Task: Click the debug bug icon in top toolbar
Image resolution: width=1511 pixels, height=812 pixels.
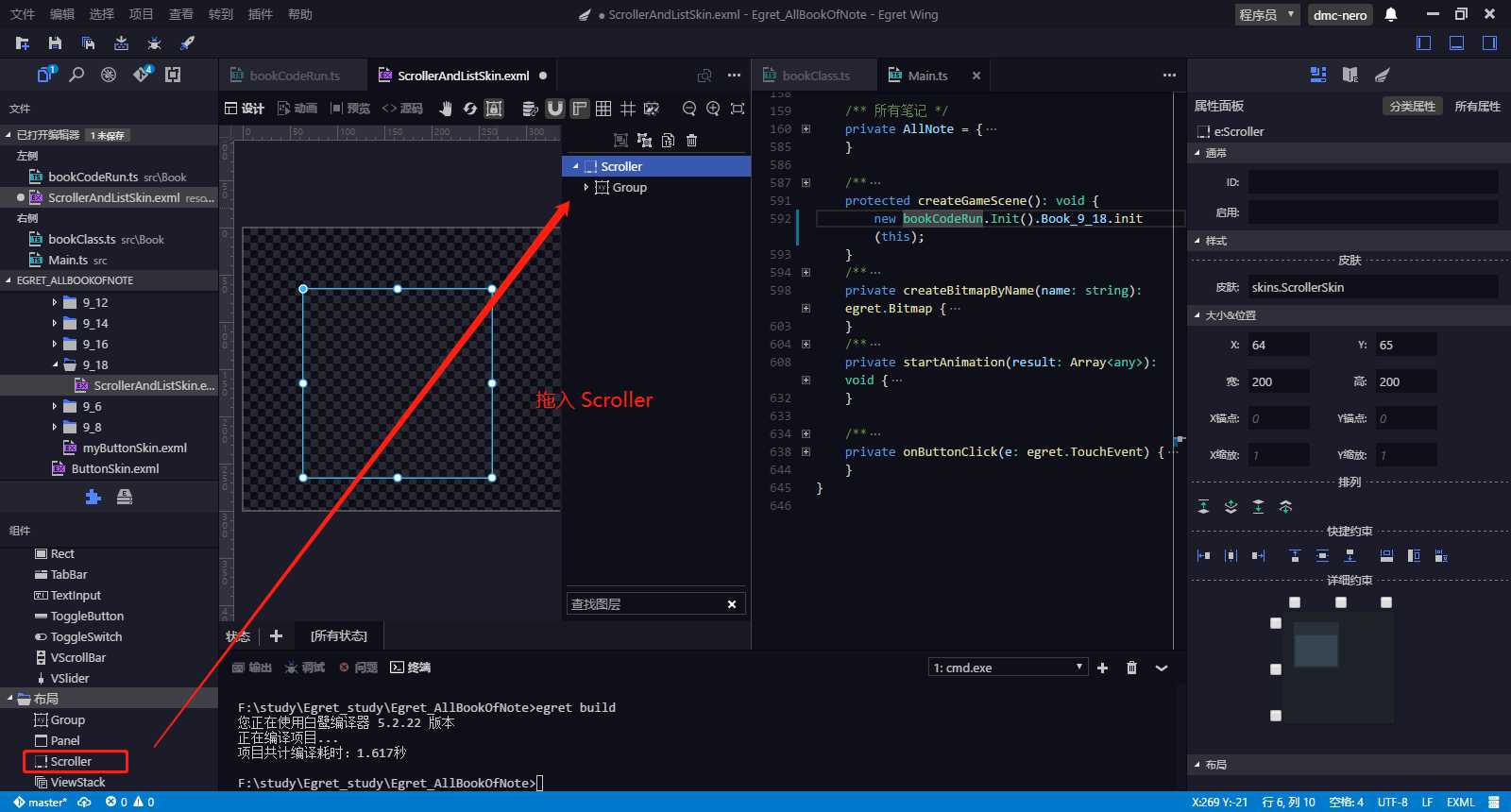Action: tap(154, 43)
